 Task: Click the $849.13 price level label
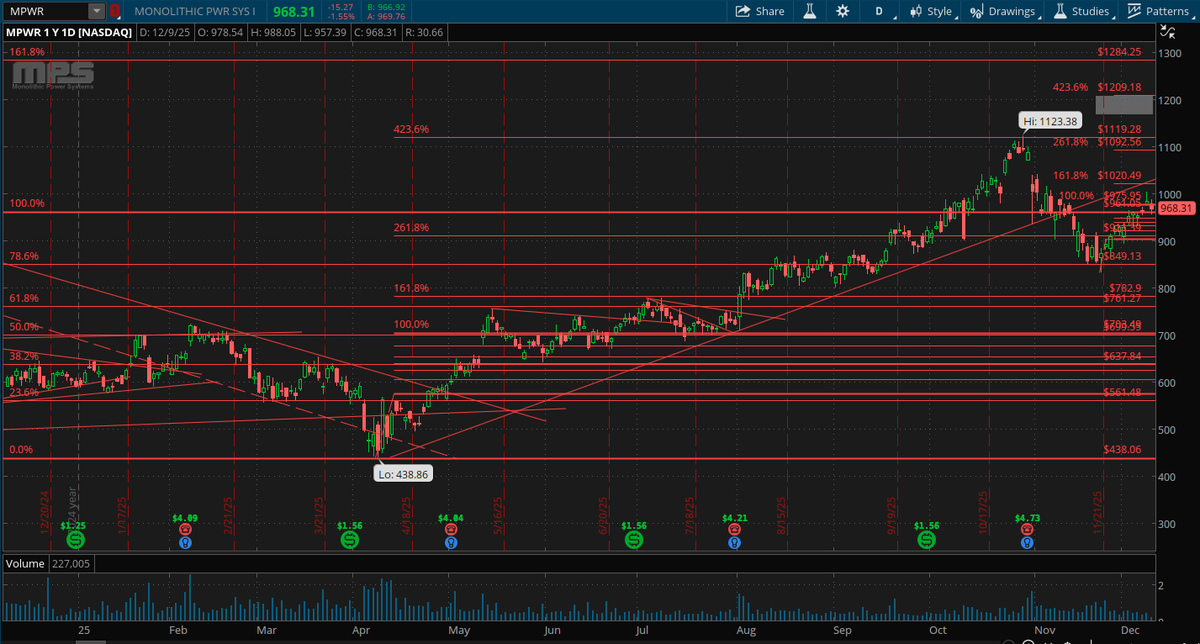(1122, 256)
